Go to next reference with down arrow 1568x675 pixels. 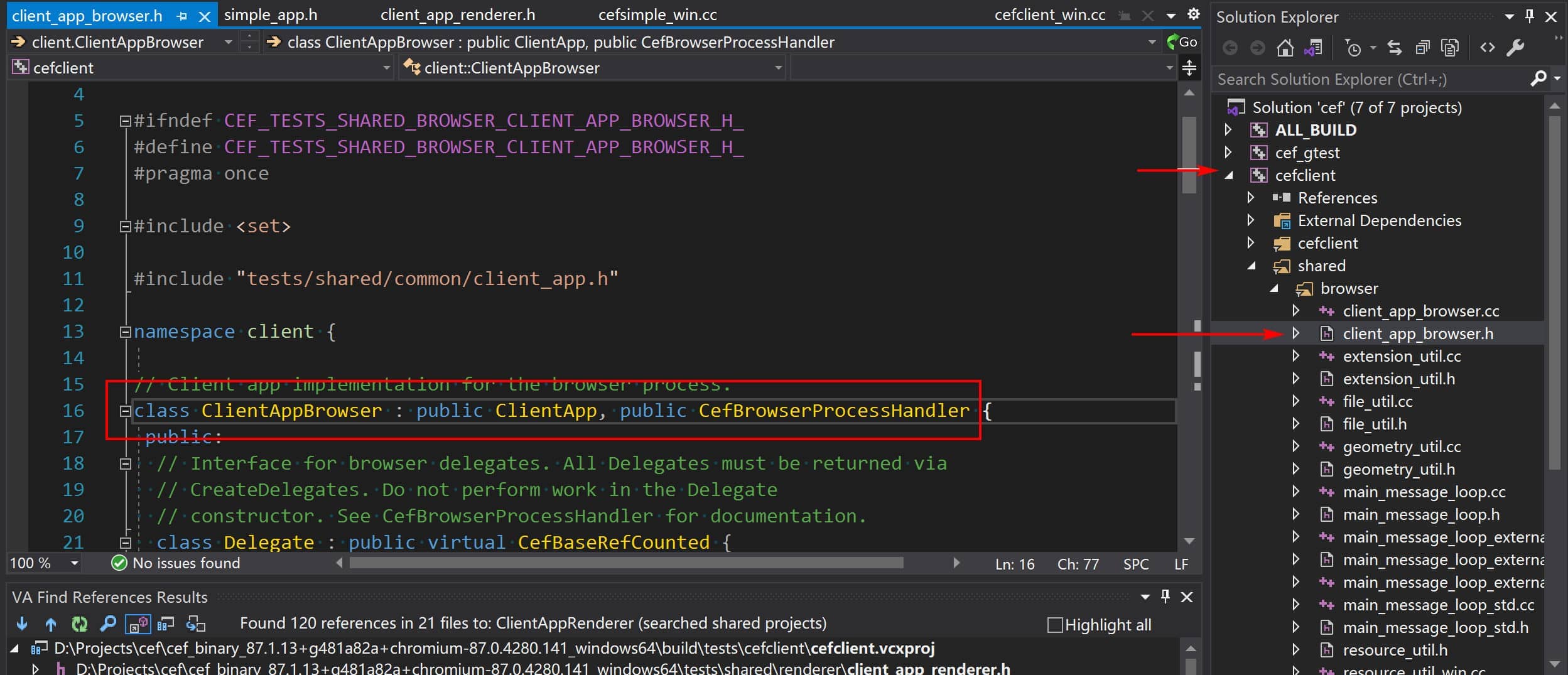(22, 624)
